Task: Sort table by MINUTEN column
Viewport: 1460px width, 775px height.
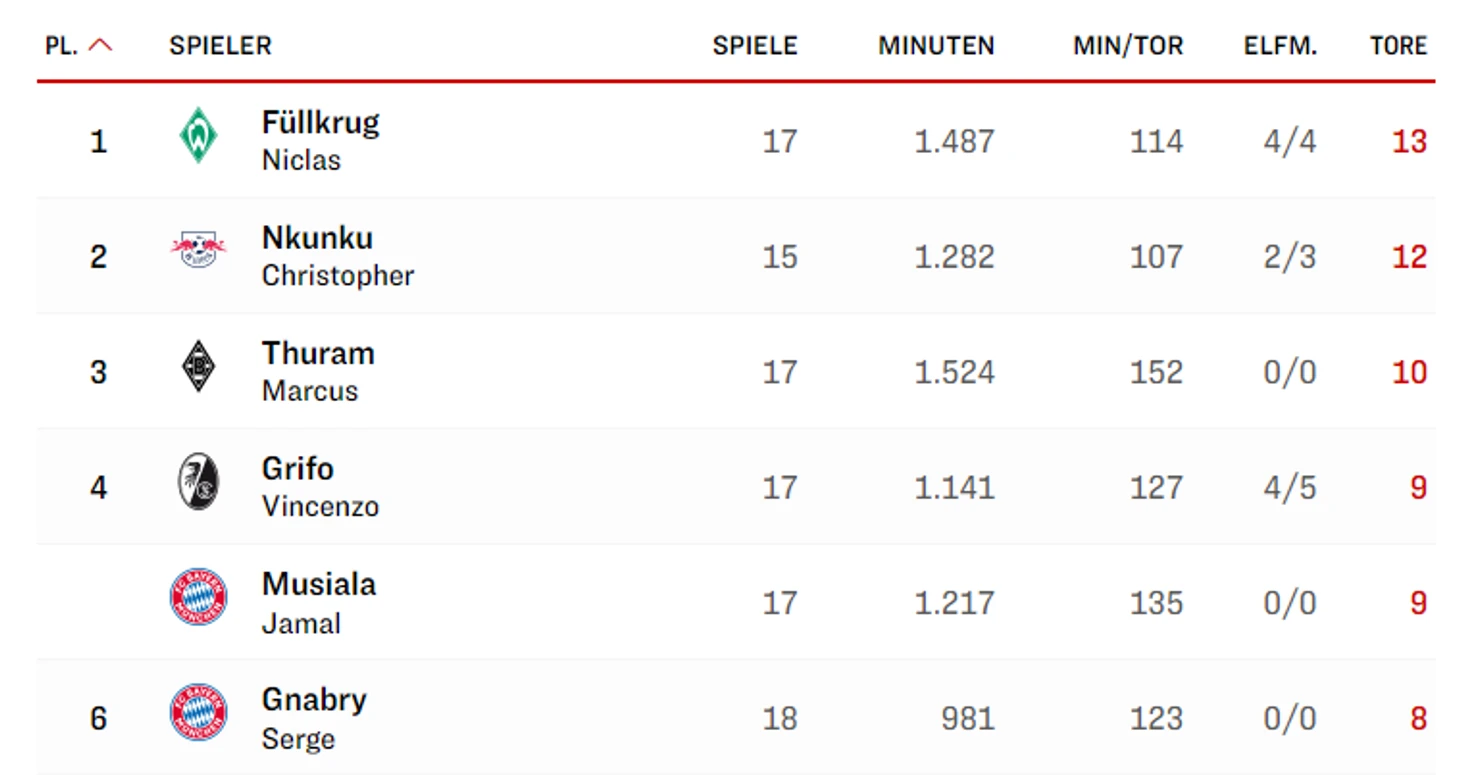Action: pos(936,46)
